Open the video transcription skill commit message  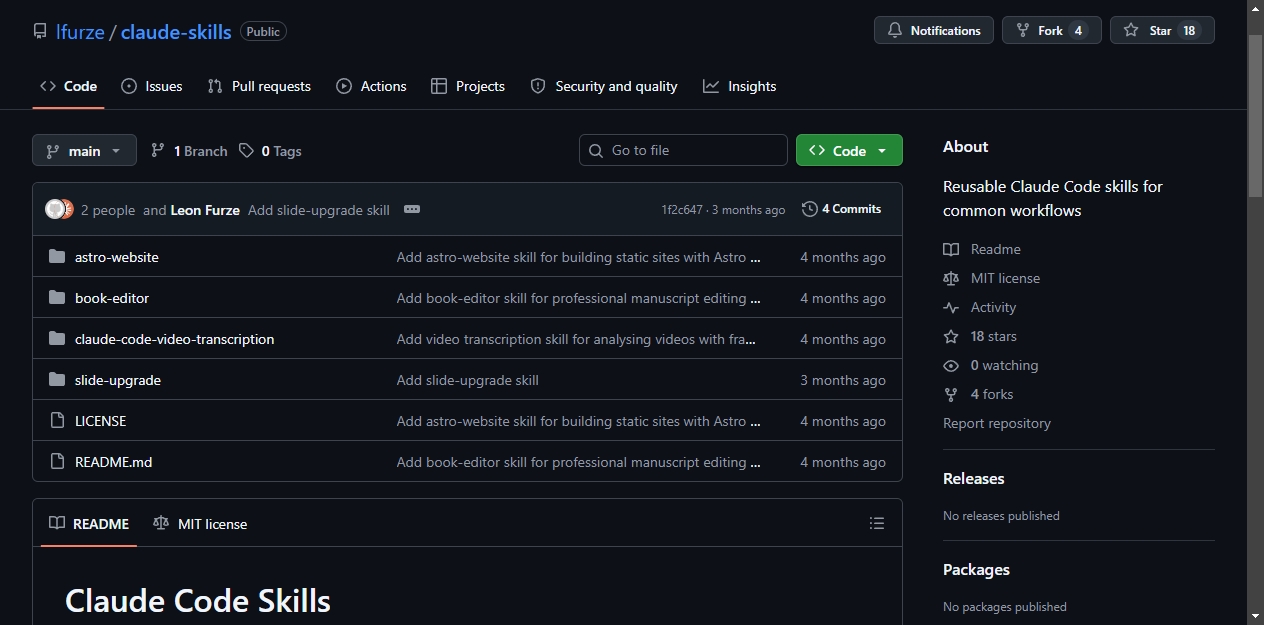click(x=576, y=339)
